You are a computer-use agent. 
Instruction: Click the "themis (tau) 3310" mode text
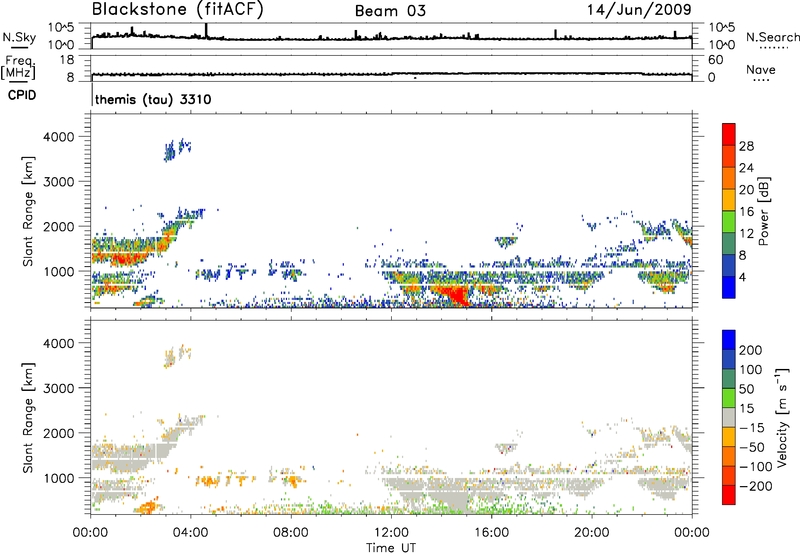(153, 99)
